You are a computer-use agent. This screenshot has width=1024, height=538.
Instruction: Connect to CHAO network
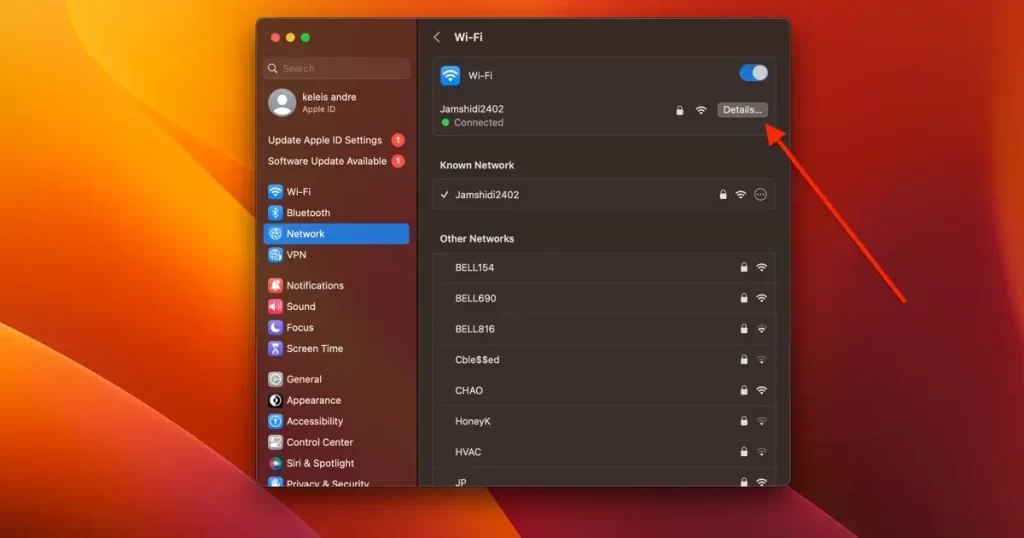pyautogui.click(x=603, y=390)
